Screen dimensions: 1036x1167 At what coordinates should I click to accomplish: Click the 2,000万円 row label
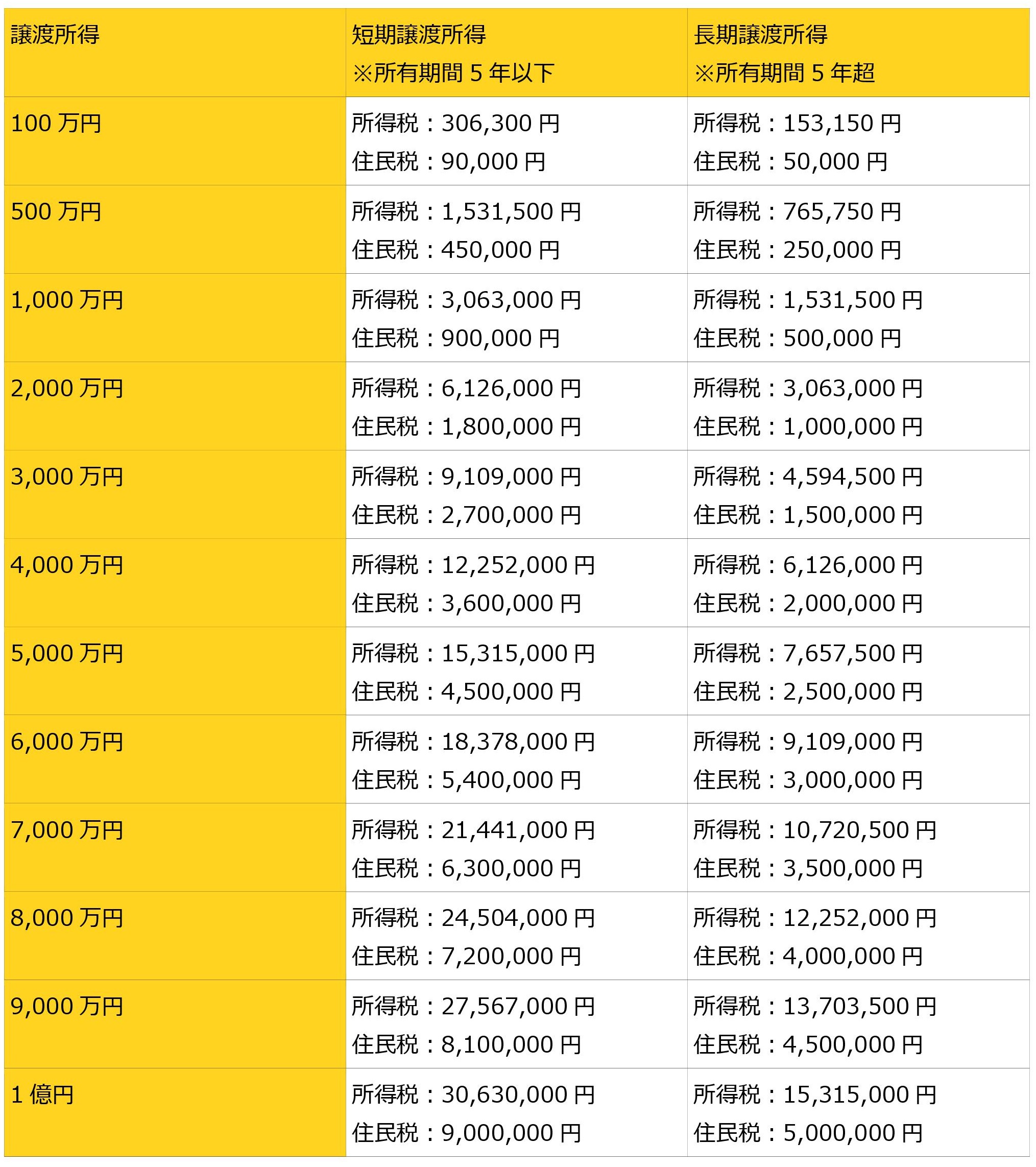[67, 389]
